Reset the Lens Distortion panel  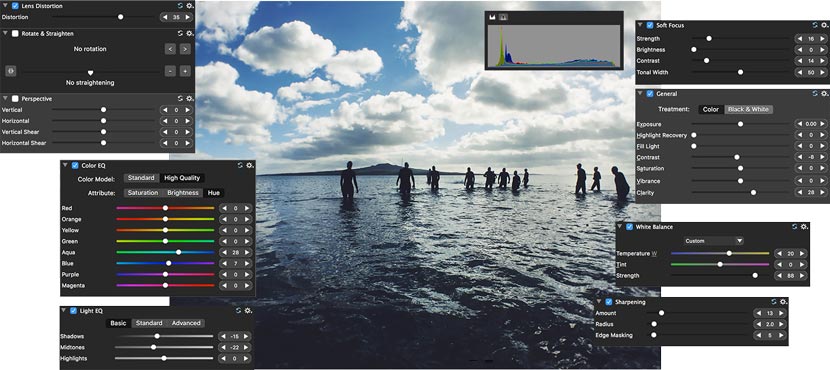click(x=181, y=6)
